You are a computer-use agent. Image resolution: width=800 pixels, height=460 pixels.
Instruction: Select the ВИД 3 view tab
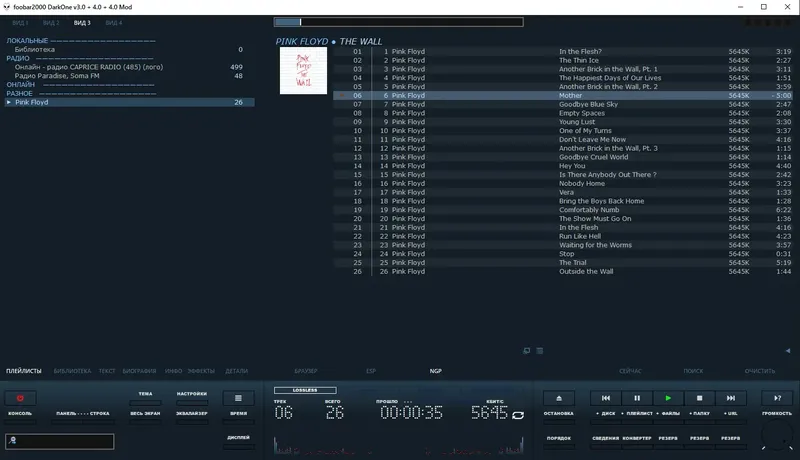pos(82,23)
